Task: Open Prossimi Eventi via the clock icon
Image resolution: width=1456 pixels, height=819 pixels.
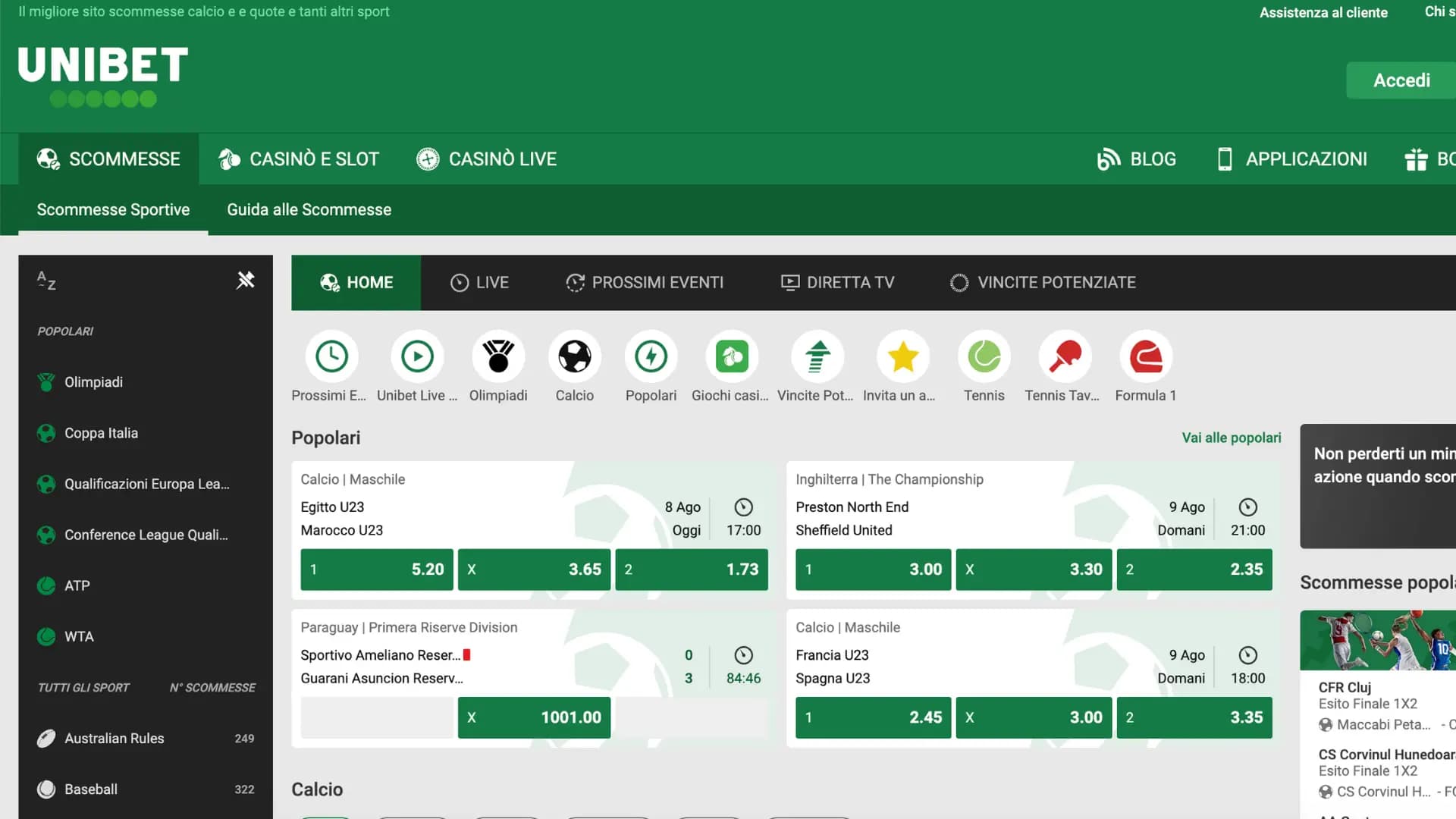Action: tap(331, 356)
